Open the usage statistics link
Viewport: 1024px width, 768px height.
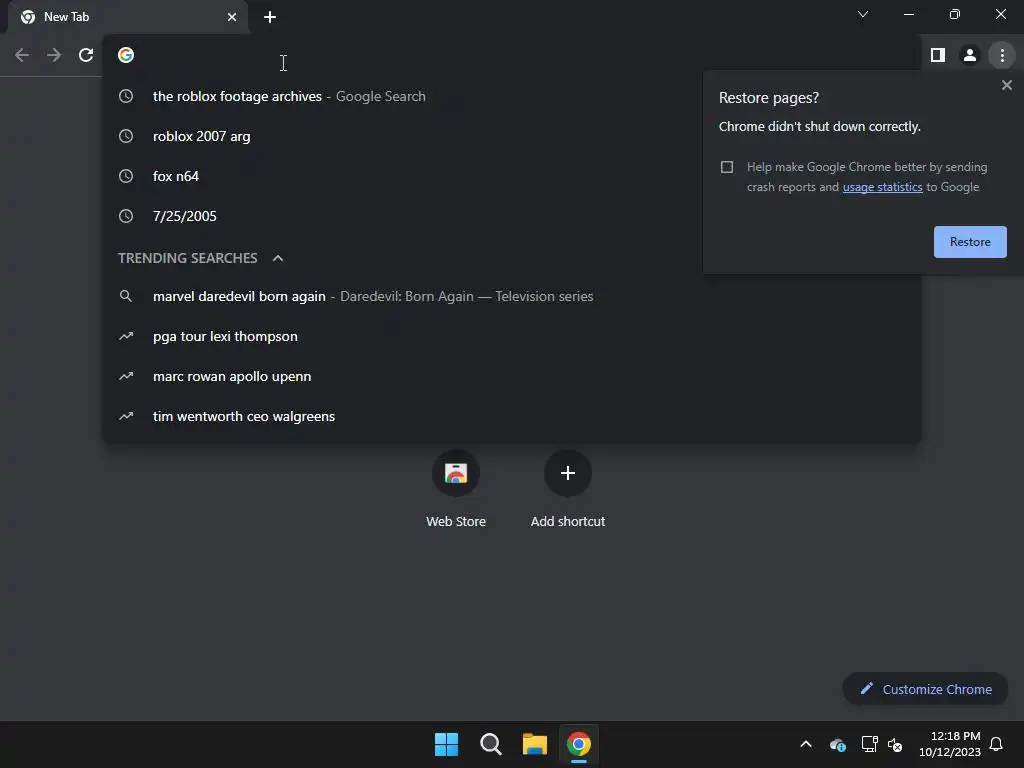[882, 187]
